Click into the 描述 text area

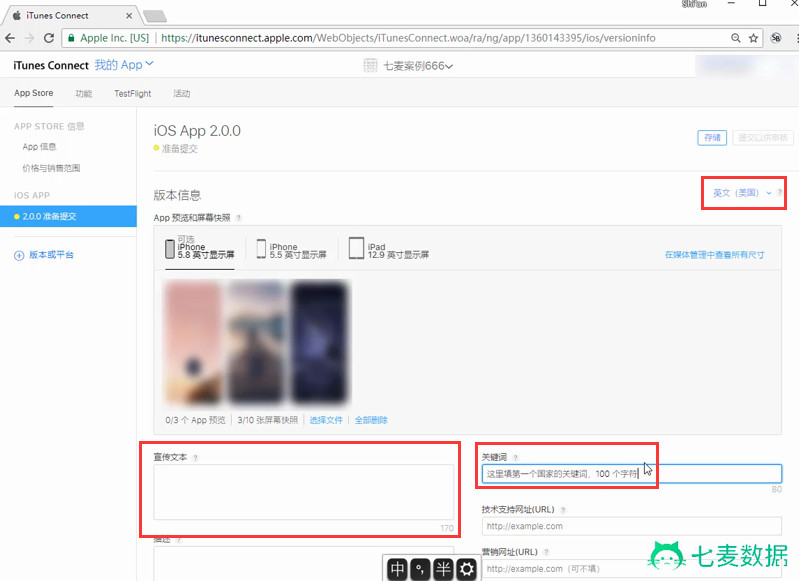click(304, 564)
